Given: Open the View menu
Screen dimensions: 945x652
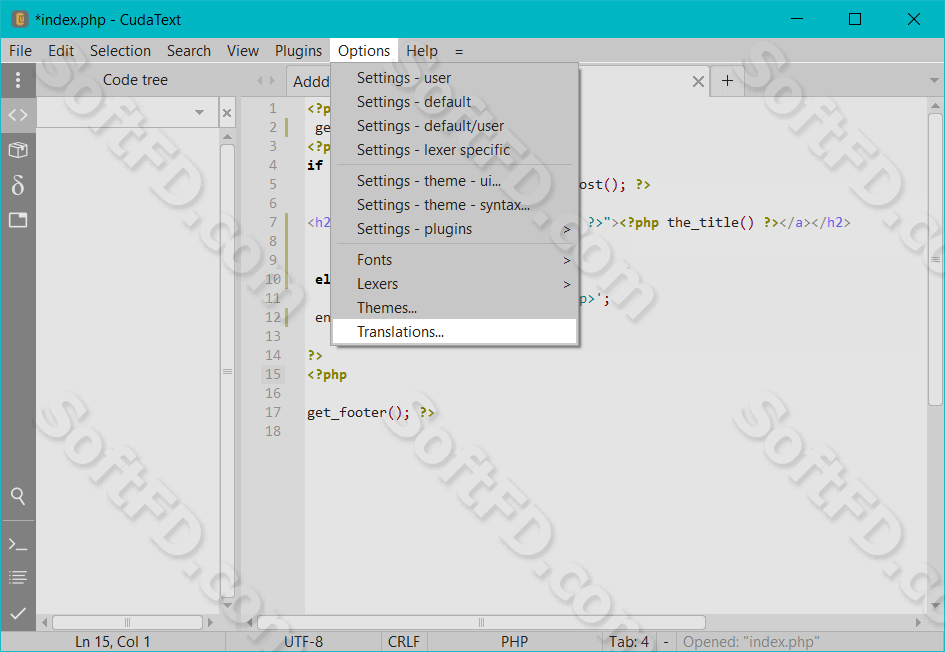Looking at the screenshot, I should pos(243,51).
